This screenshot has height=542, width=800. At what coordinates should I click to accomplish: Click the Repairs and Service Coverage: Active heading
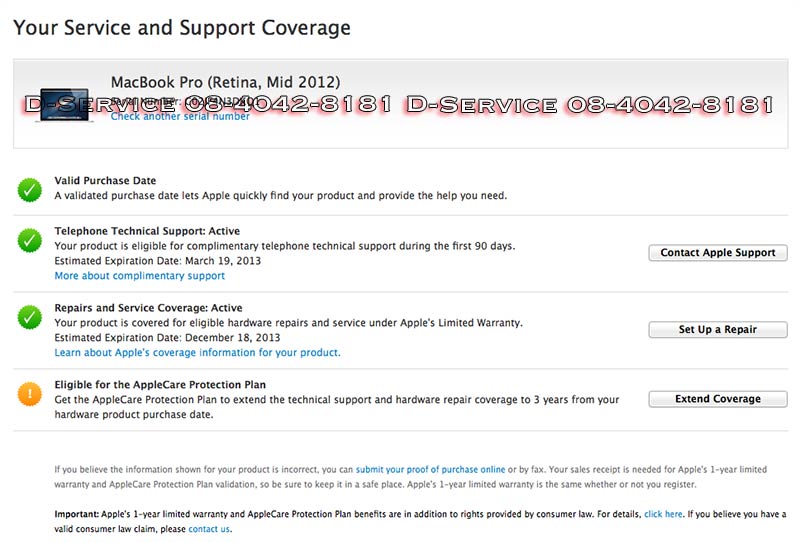(x=148, y=308)
